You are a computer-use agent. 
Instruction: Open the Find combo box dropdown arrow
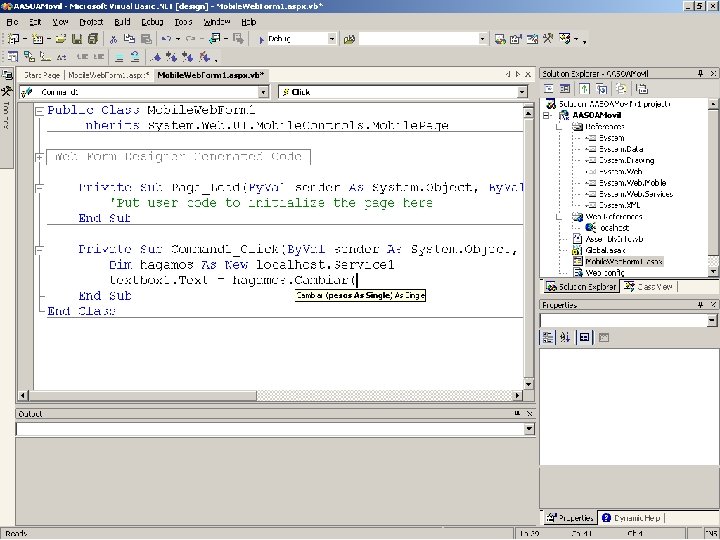pyautogui.click(x=482, y=39)
